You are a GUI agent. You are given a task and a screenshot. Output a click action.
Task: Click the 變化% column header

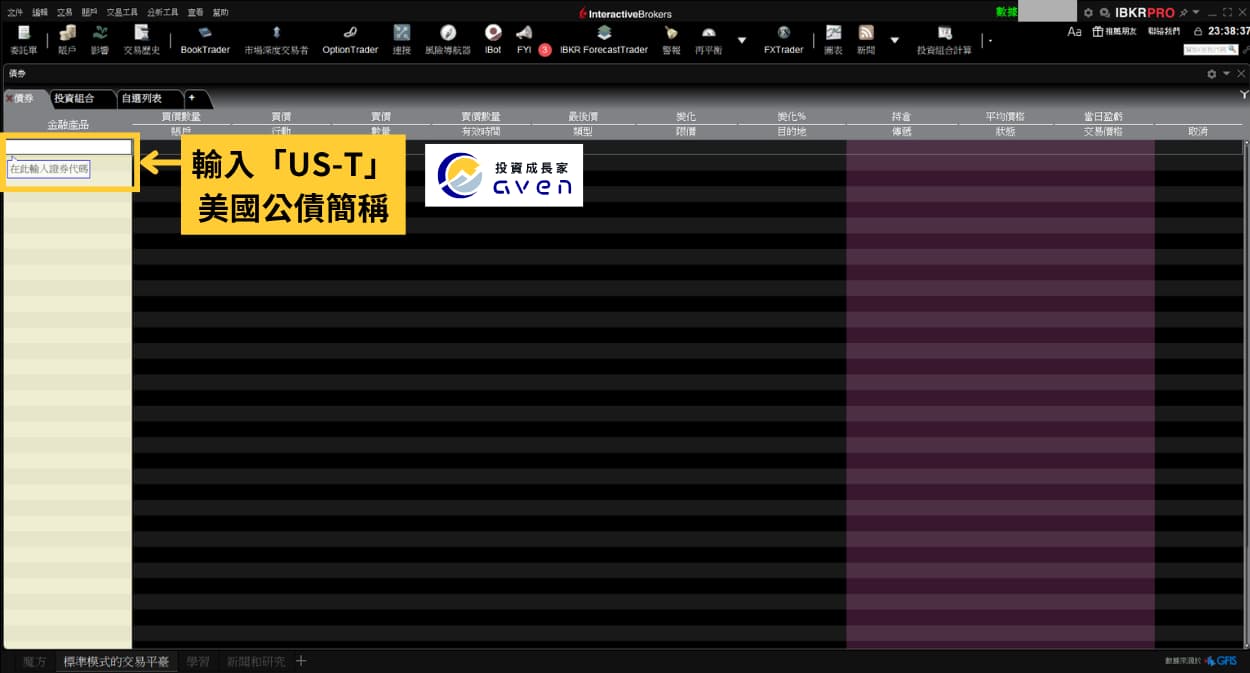coord(791,117)
